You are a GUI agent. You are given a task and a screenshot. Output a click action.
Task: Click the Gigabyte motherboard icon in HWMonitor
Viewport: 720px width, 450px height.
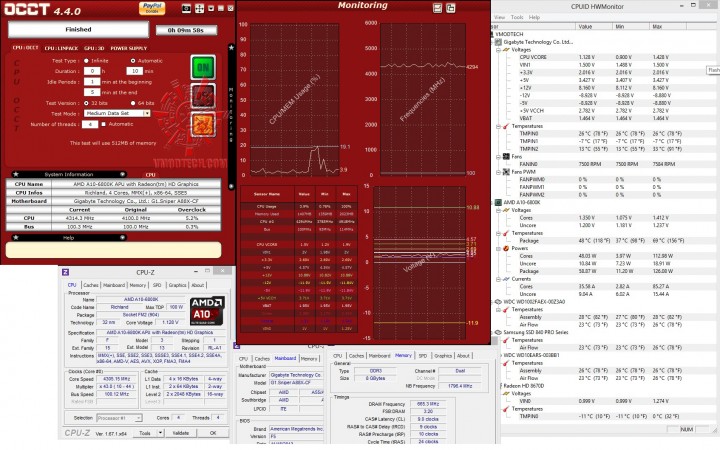[x=499, y=42]
